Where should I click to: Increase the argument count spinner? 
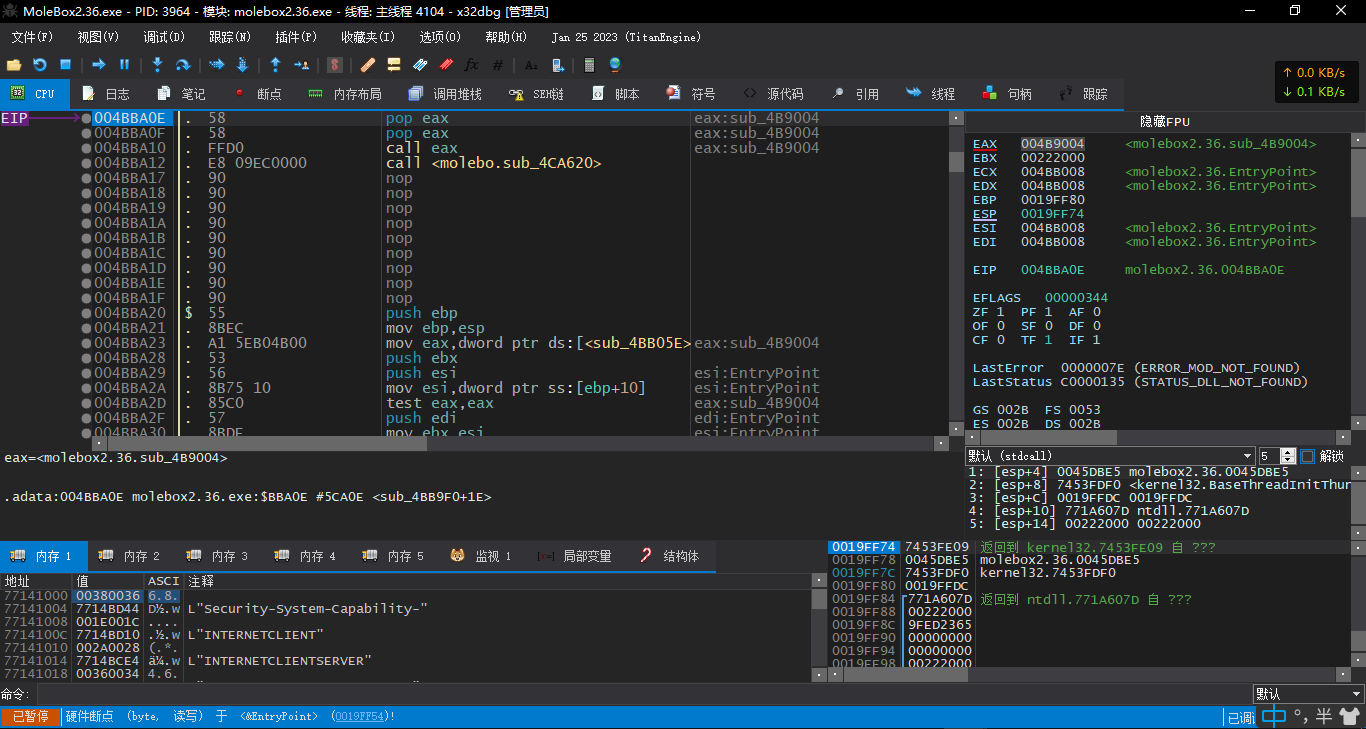(x=1289, y=452)
